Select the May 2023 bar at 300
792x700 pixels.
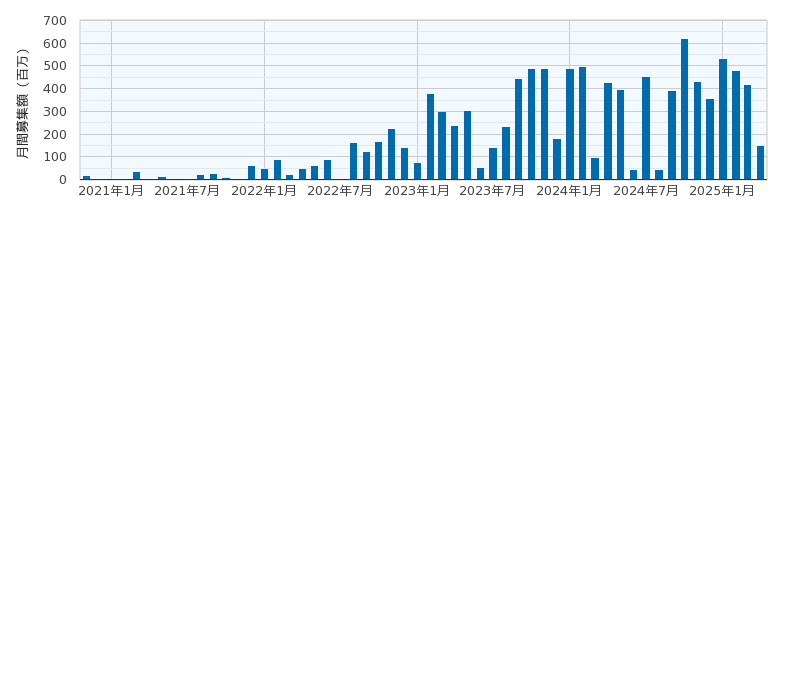pyautogui.click(x=467, y=145)
